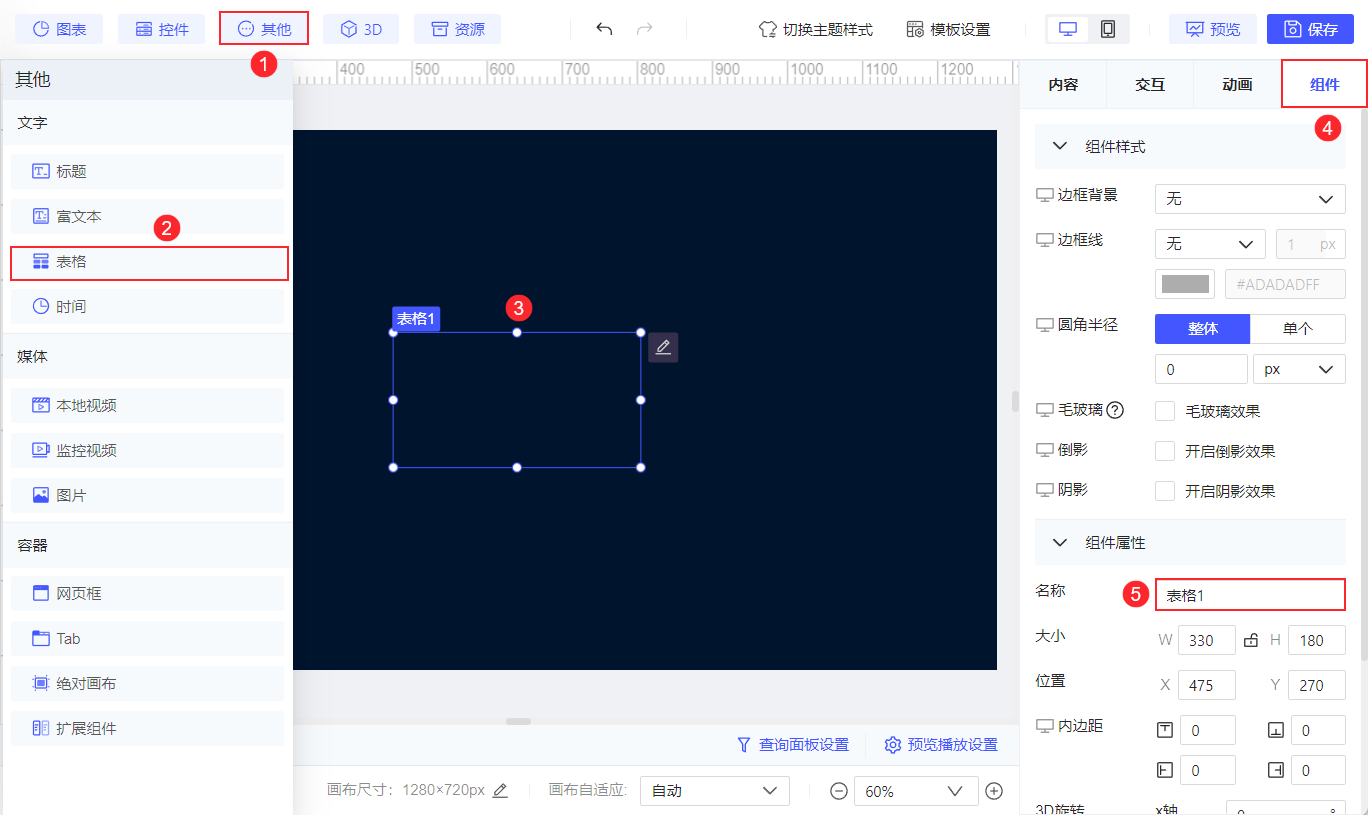This screenshot has width=1368, height=815.
Task: Open the 资源 resources panel
Action: (457, 29)
